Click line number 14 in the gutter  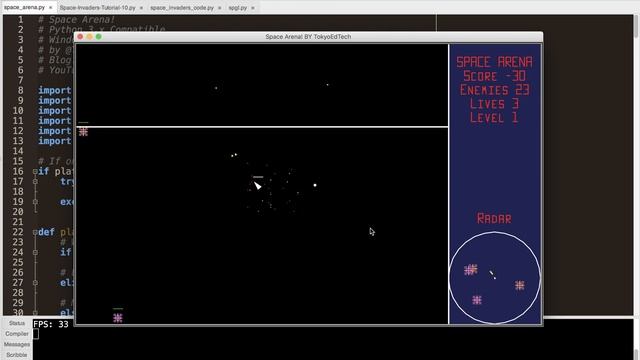[18, 151]
